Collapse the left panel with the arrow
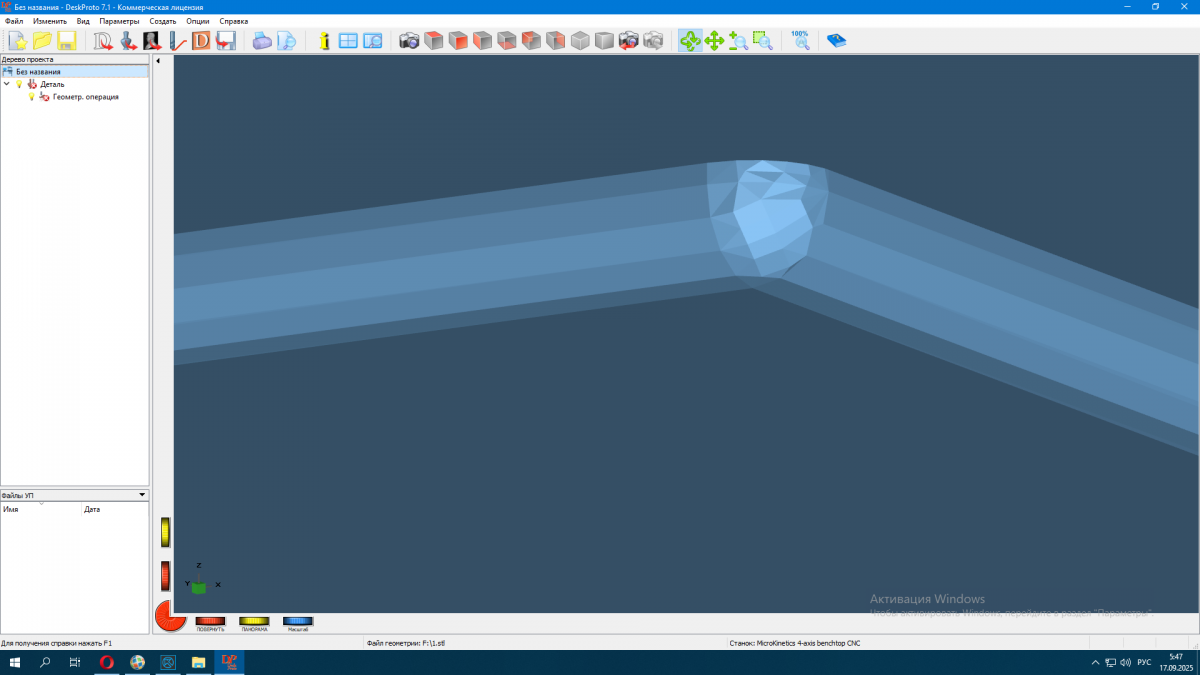Viewport: 1200px width, 675px height. [158, 61]
